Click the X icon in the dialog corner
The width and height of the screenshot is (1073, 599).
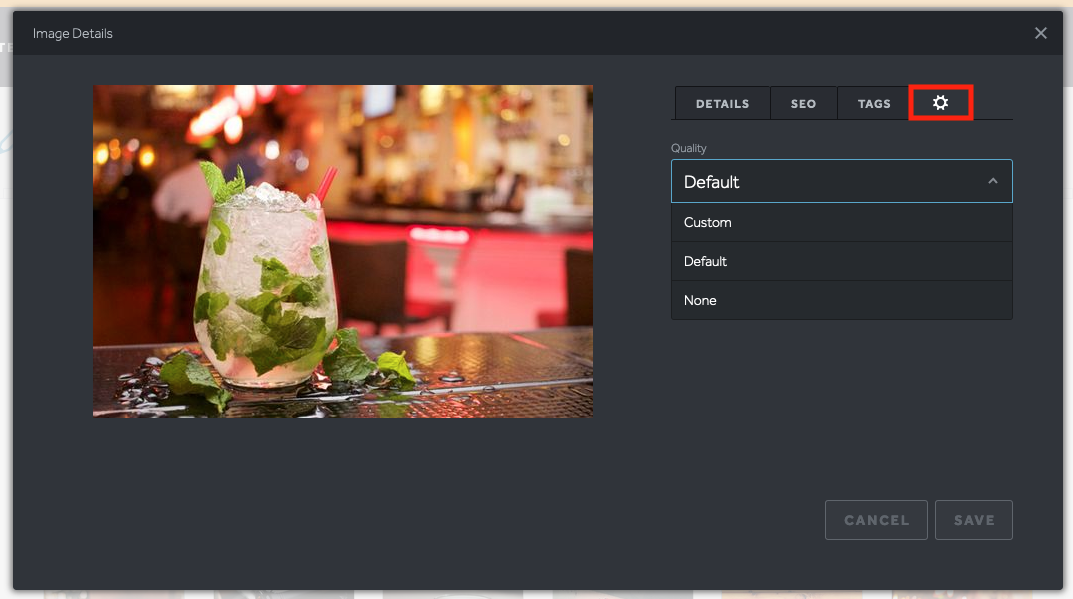coord(1040,33)
